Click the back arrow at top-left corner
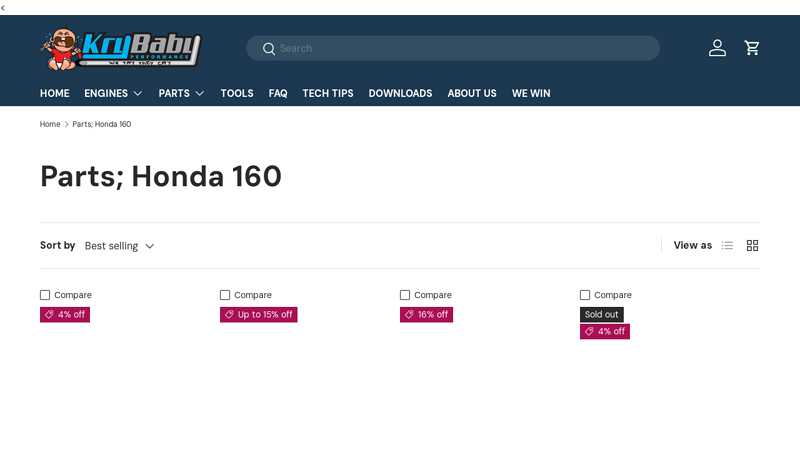 pos(4,7)
